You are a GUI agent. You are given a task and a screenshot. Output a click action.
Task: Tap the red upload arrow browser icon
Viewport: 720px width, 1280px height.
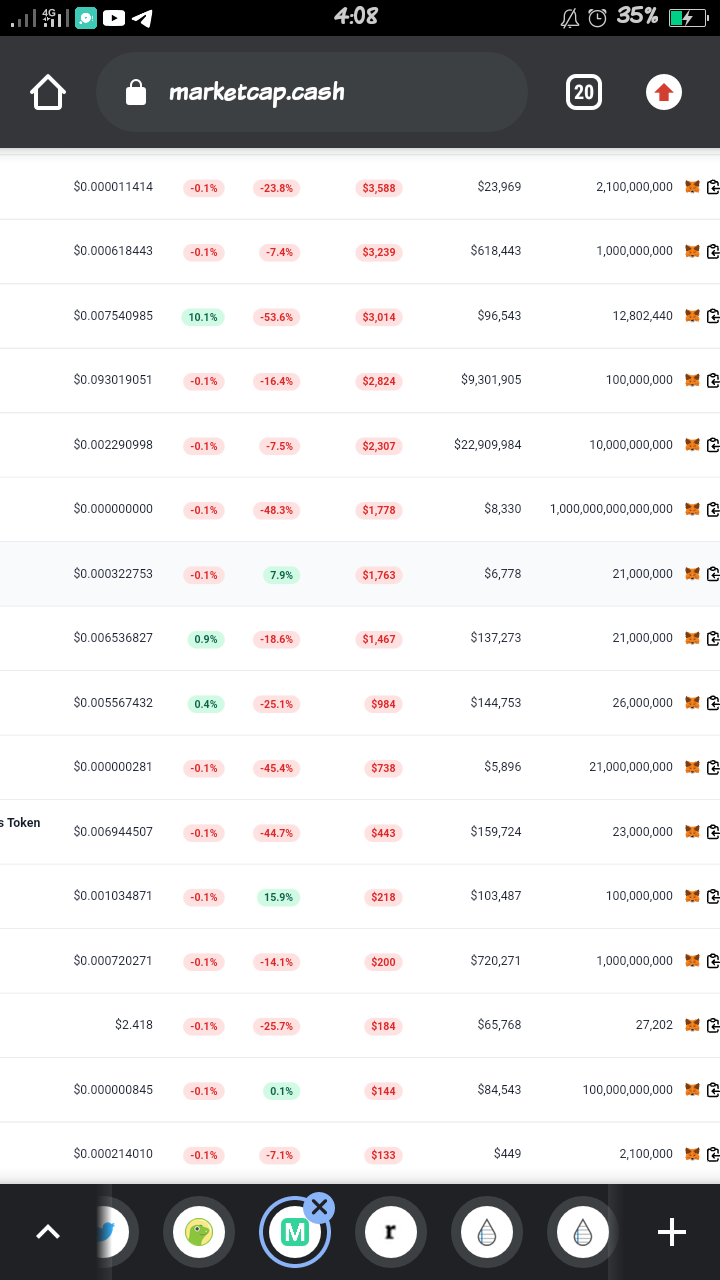point(664,93)
